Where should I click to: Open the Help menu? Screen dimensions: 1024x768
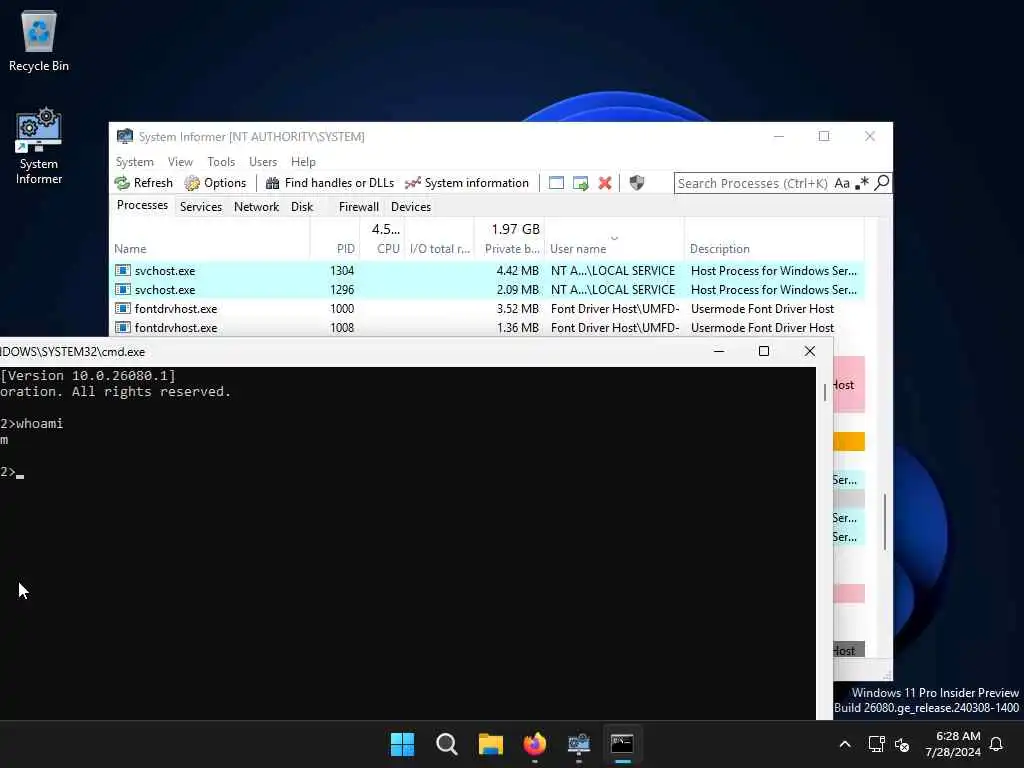[303, 161]
